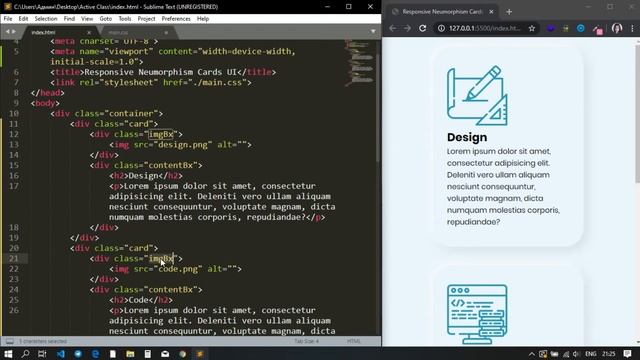Click design.png source on line 13
Viewport: 640px width, 360px height.
[x=183, y=144]
